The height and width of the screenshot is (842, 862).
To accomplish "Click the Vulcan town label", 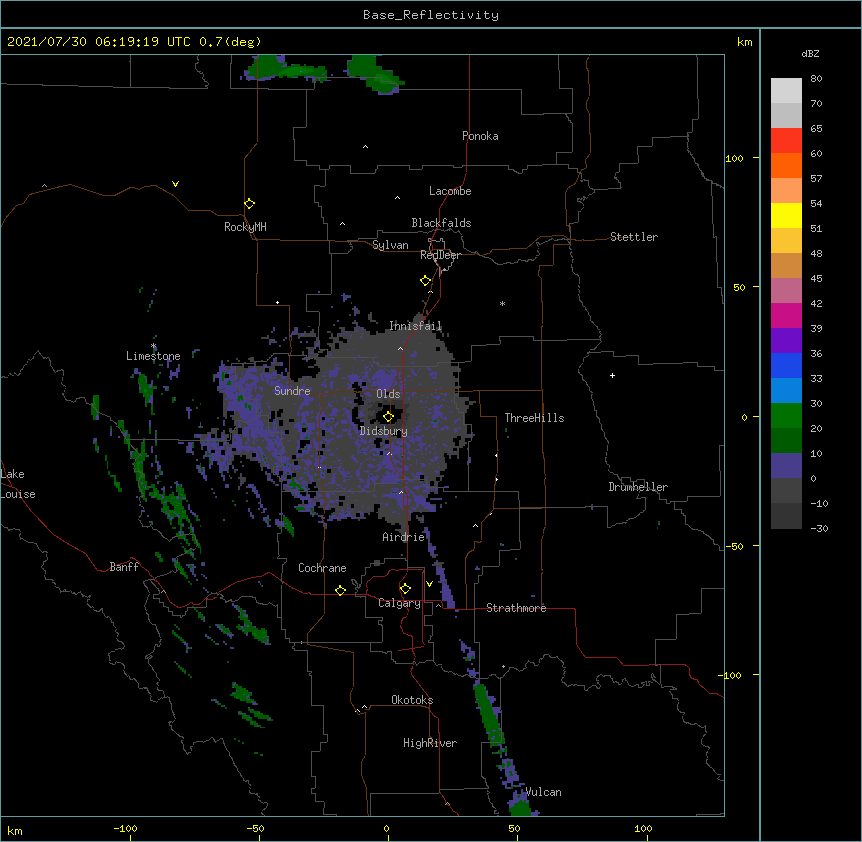I will (x=544, y=792).
